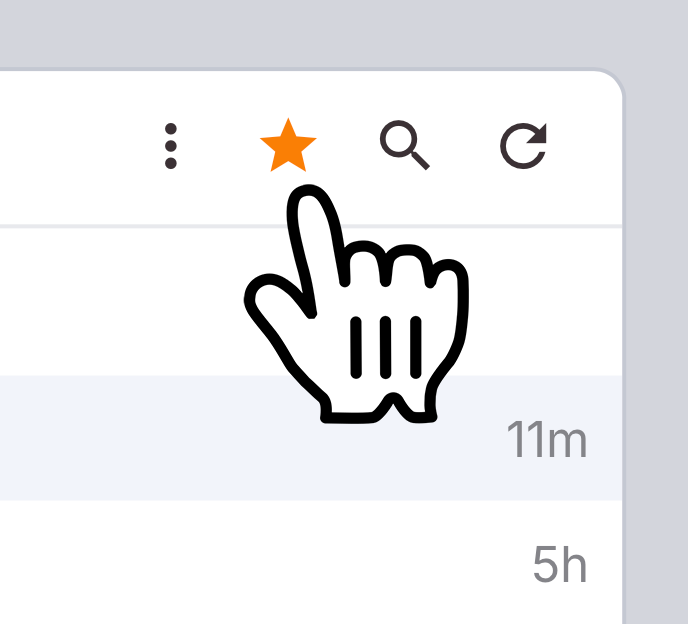This screenshot has height=624, width=688.
Task: Refresh the list using the circular arrow
Action: 524,146
